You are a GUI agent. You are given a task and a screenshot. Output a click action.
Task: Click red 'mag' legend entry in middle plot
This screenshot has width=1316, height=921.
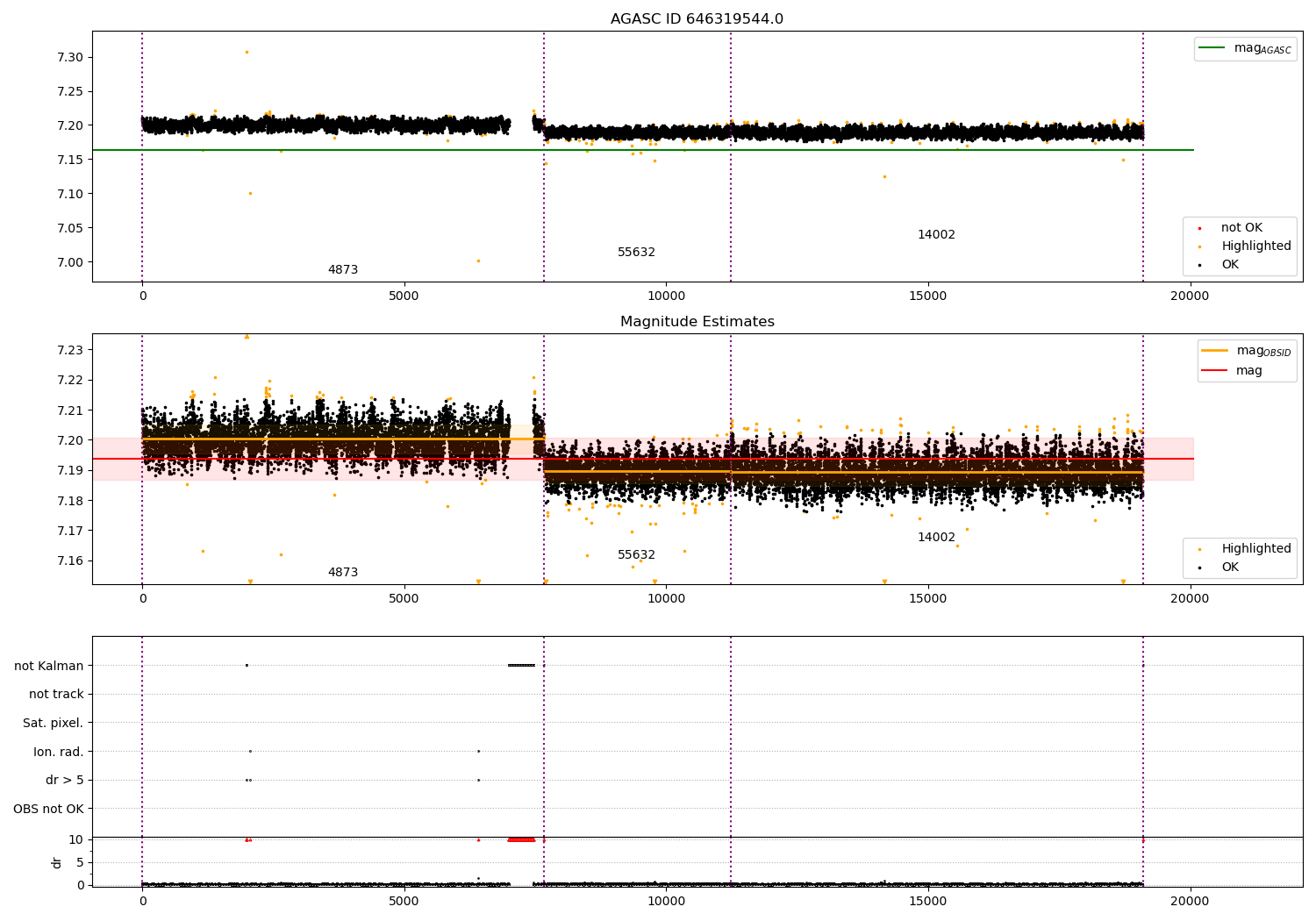(1233, 371)
